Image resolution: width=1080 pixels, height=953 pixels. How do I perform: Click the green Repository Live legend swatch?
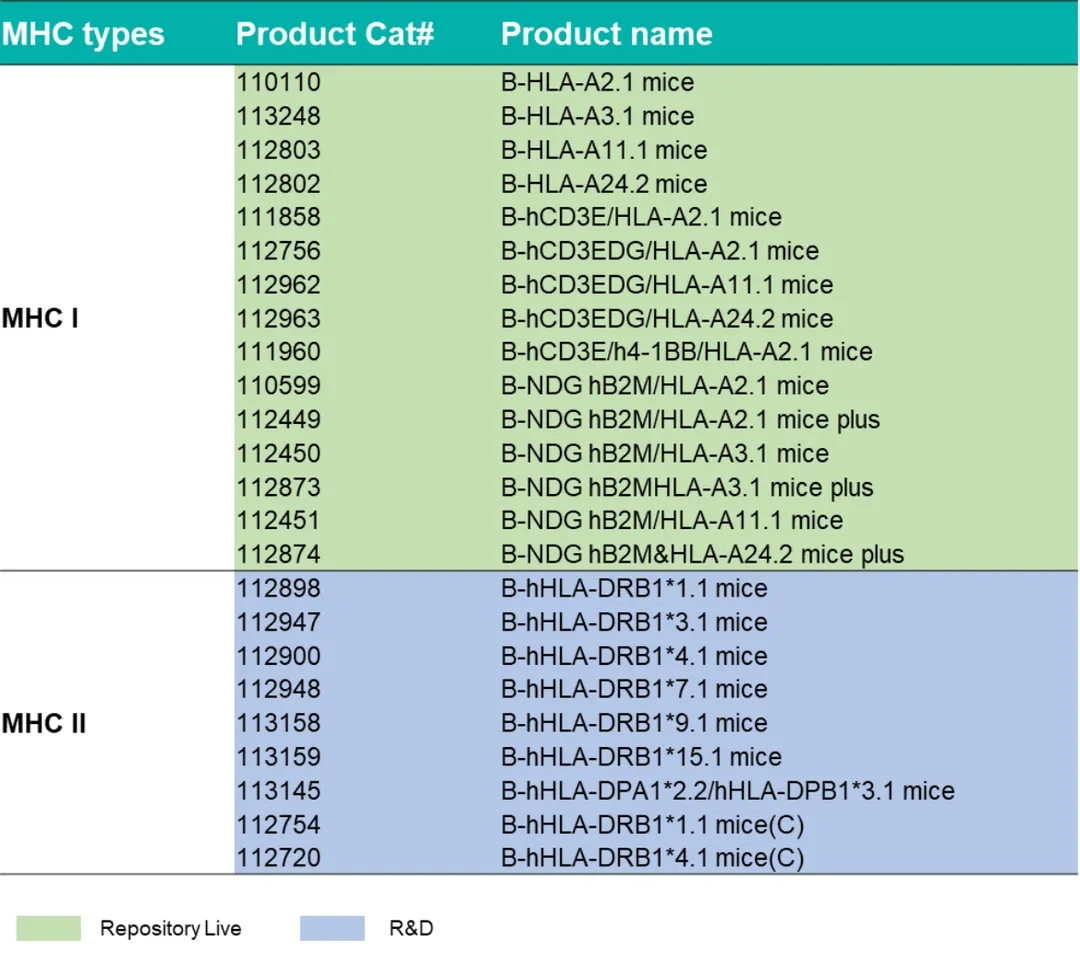coord(48,928)
